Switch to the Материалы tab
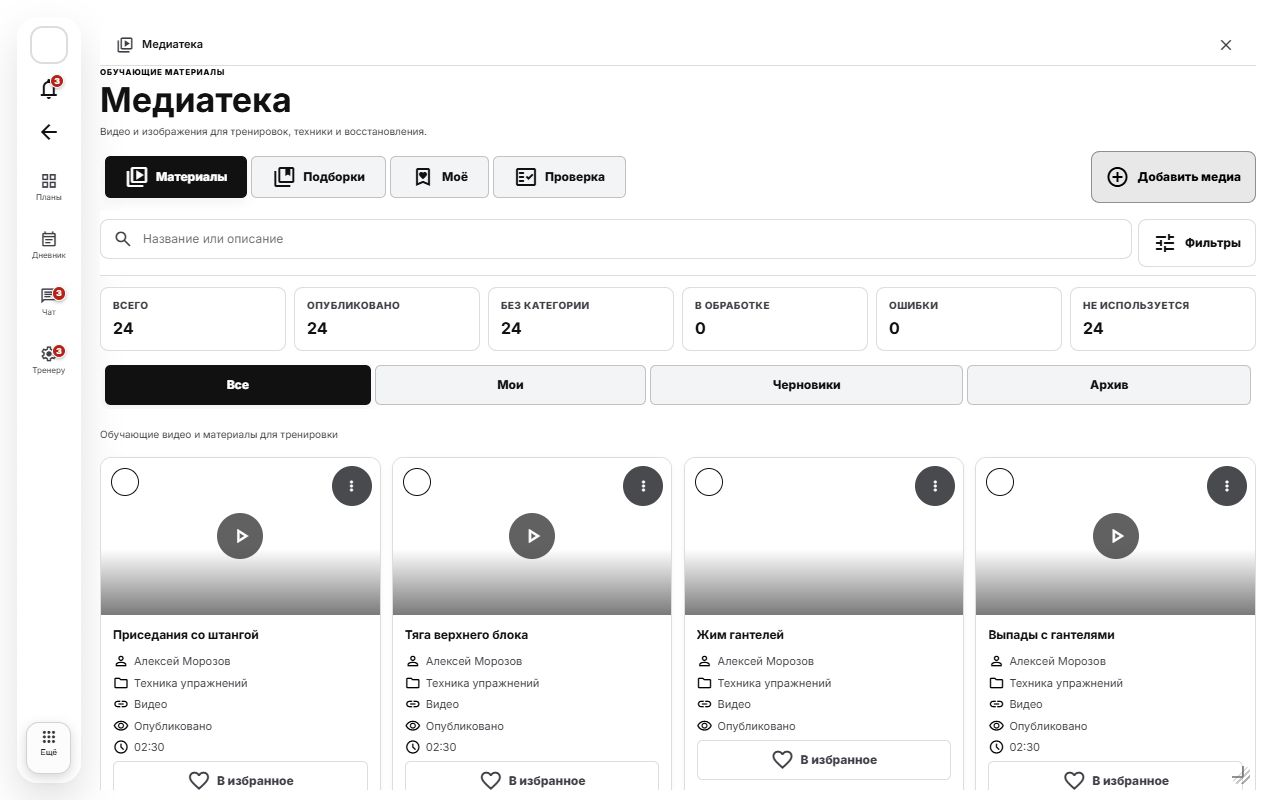 pos(176,177)
